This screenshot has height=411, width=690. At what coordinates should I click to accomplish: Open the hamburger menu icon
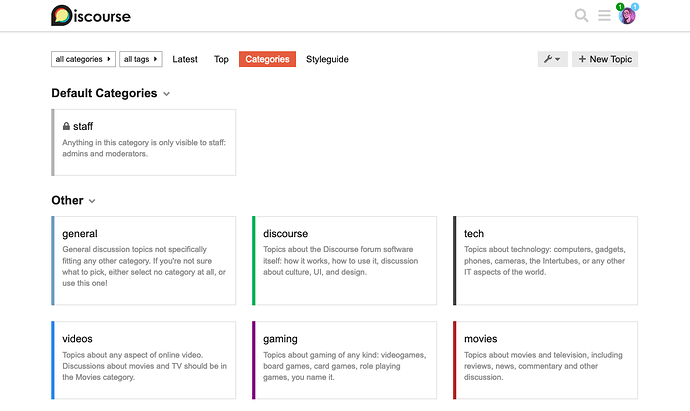coord(604,15)
